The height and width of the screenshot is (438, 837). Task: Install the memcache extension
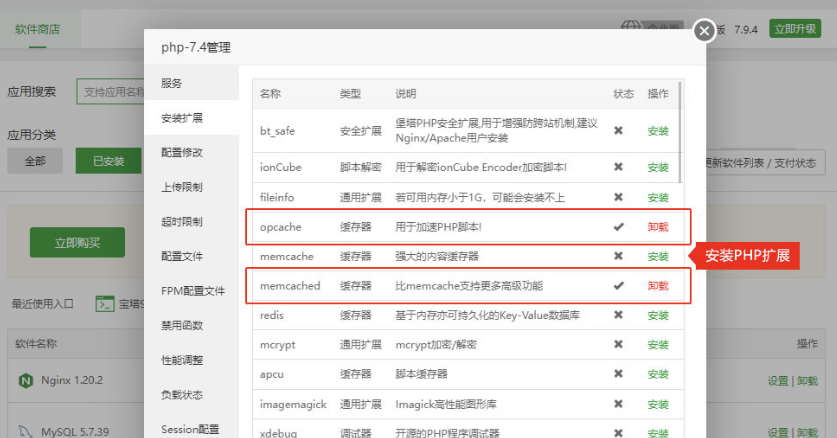click(x=658, y=257)
